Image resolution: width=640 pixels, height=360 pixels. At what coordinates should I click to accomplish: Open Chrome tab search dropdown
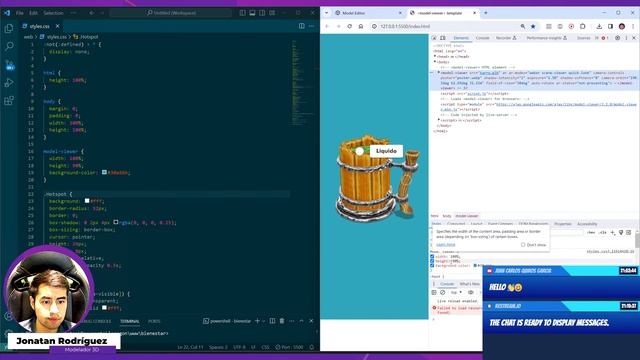327,13
